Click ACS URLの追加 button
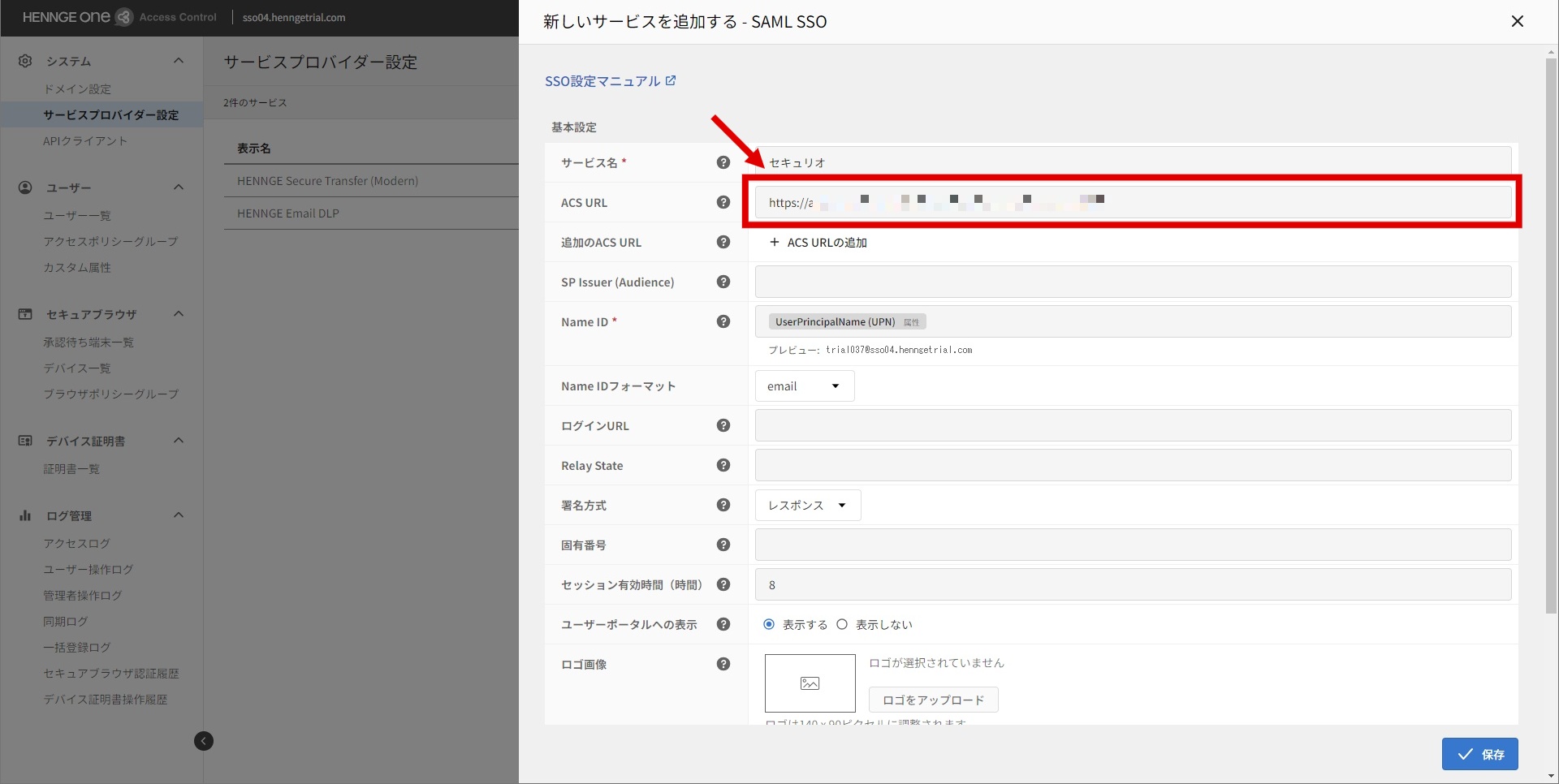This screenshot has height=784, width=1559. pyautogui.click(x=818, y=242)
